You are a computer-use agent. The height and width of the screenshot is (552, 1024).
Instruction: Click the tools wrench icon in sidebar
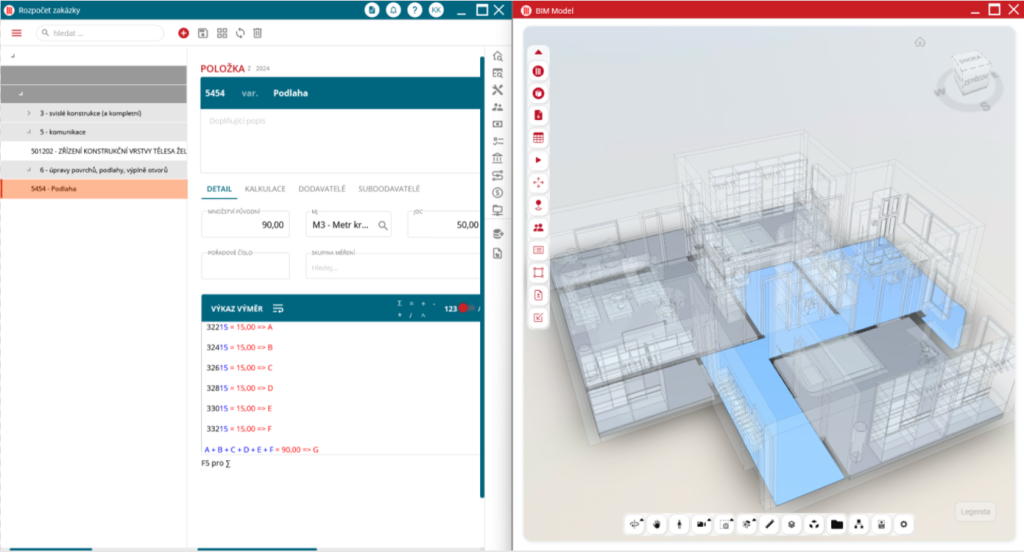click(497, 90)
